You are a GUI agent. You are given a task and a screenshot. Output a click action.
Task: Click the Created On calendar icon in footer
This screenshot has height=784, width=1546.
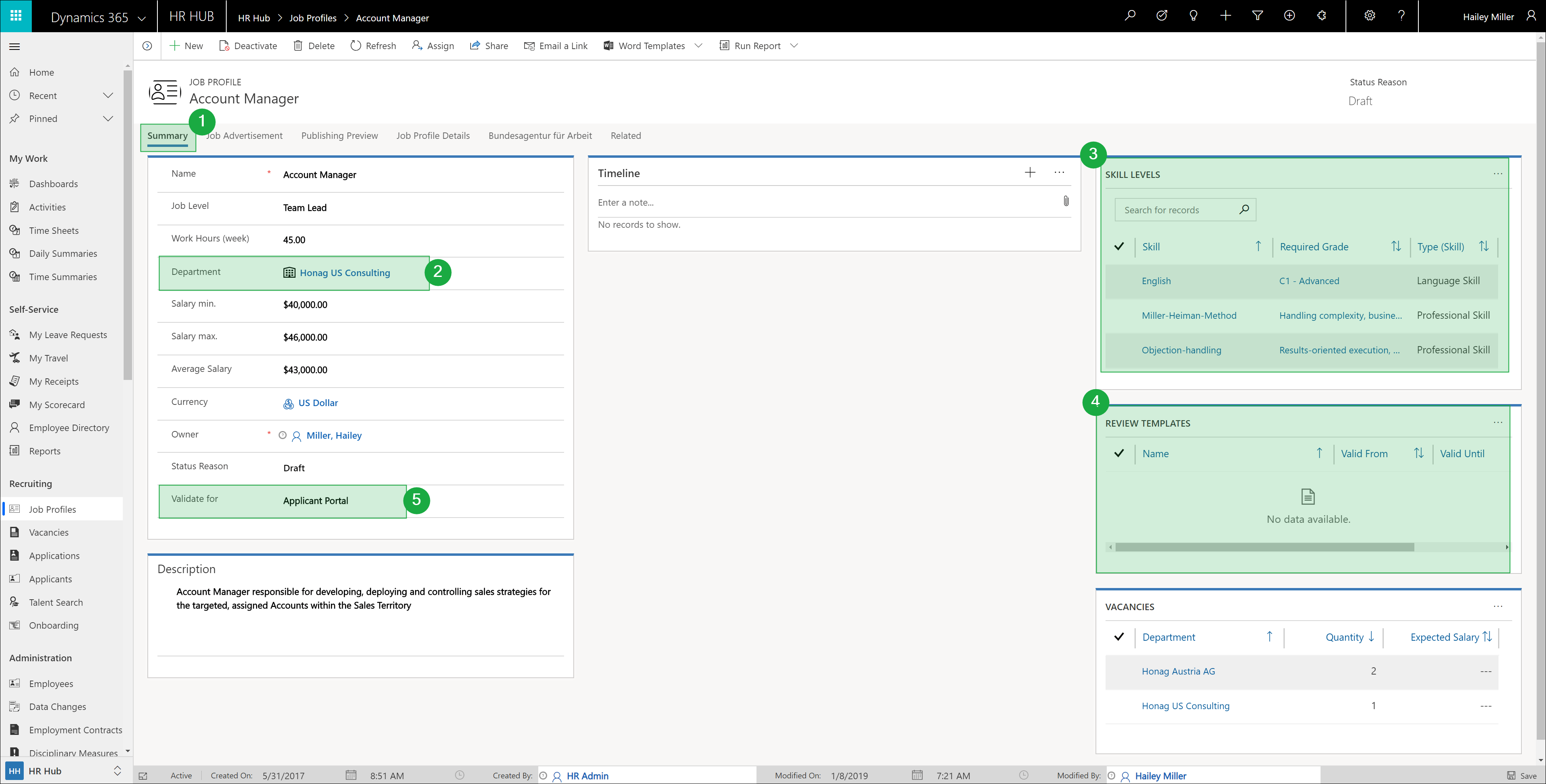(351, 776)
